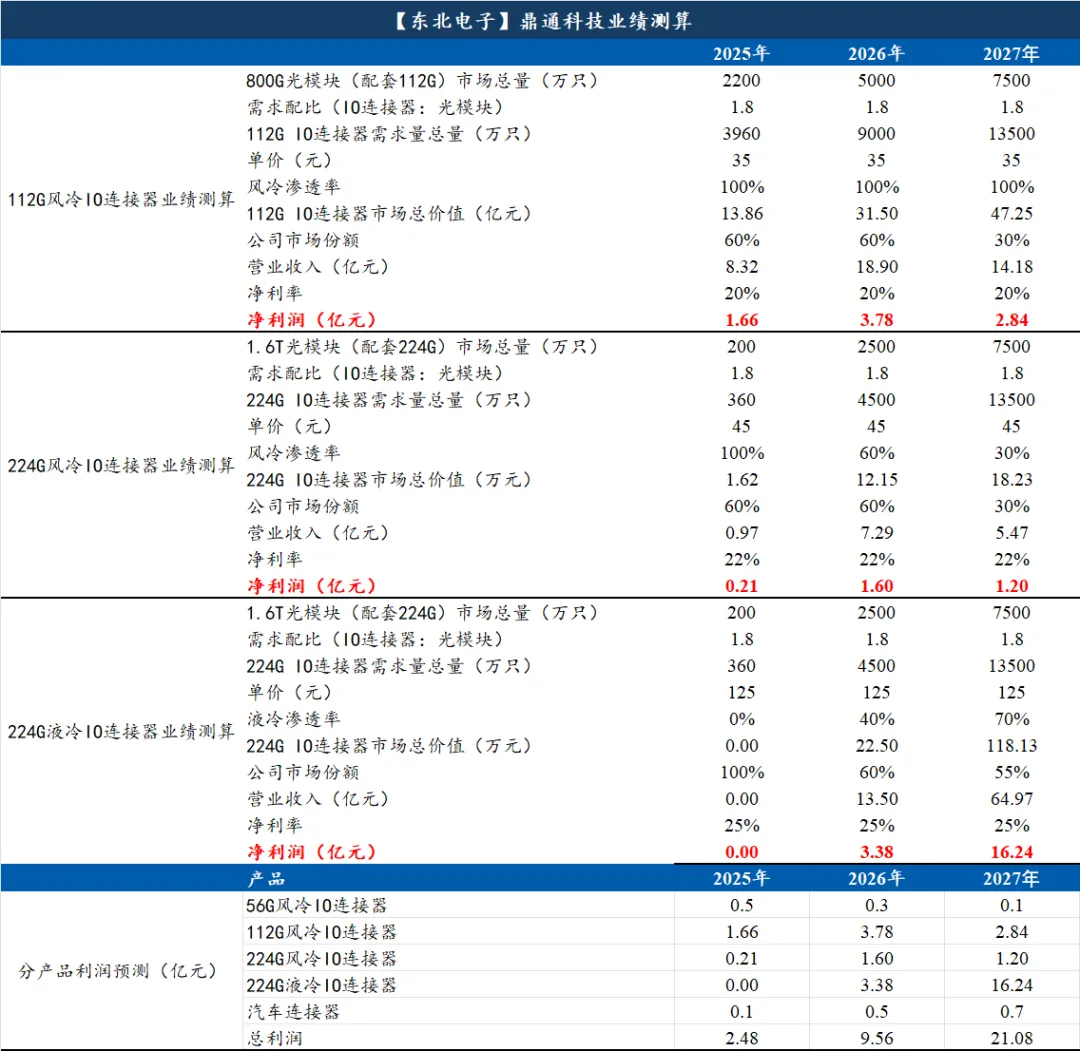Click revenue value 5.47
The height and width of the screenshot is (1051, 1080).
(1011, 533)
